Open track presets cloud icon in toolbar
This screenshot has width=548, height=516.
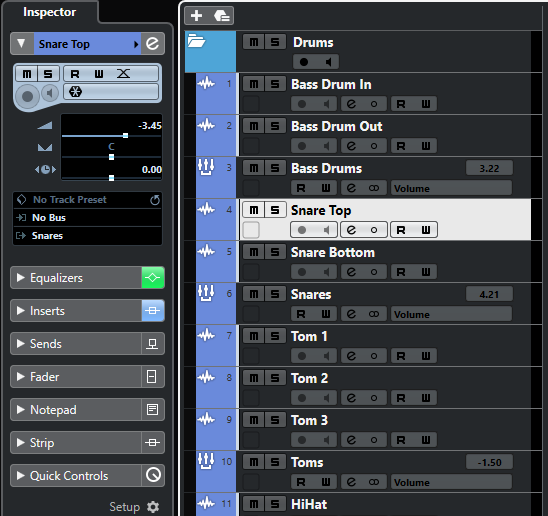point(221,16)
